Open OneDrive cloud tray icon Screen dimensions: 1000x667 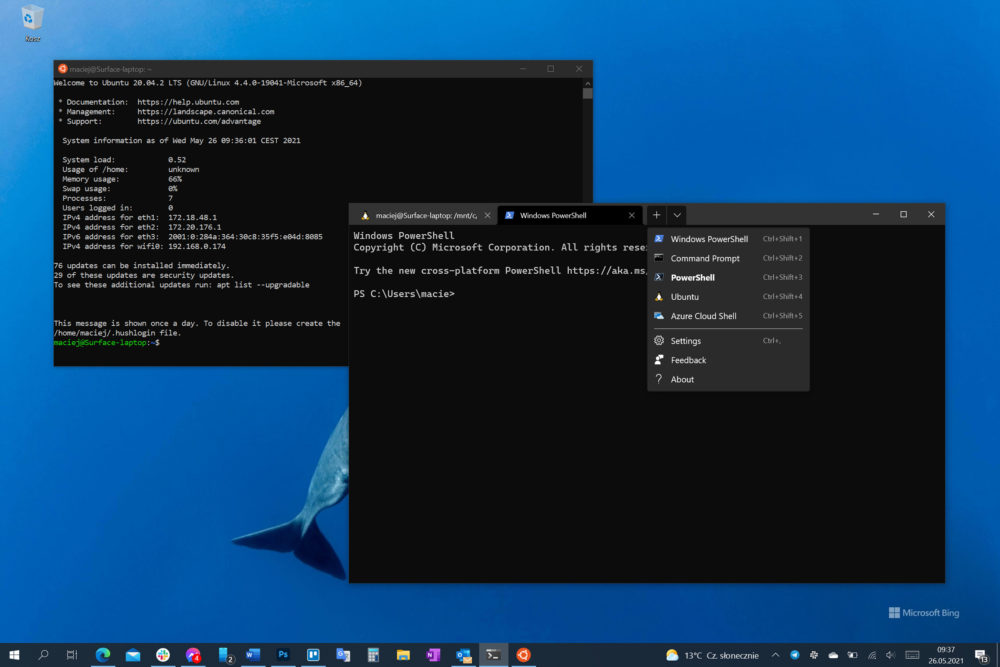point(833,655)
